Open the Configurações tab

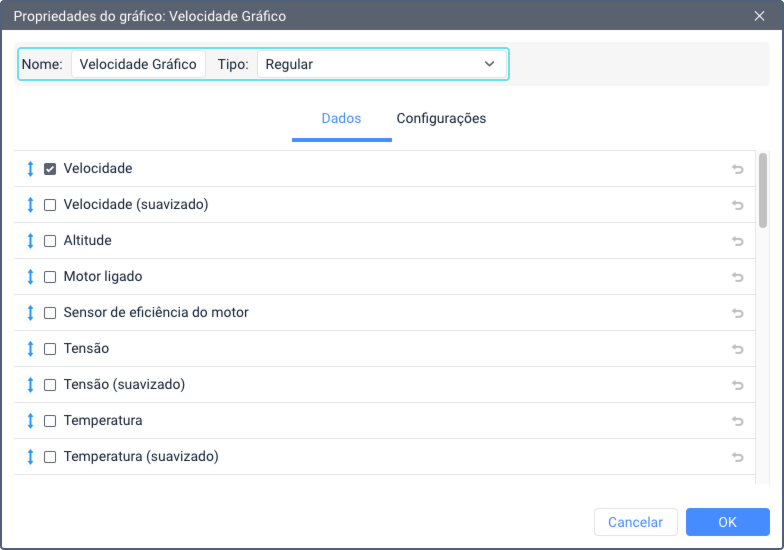(441, 118)
